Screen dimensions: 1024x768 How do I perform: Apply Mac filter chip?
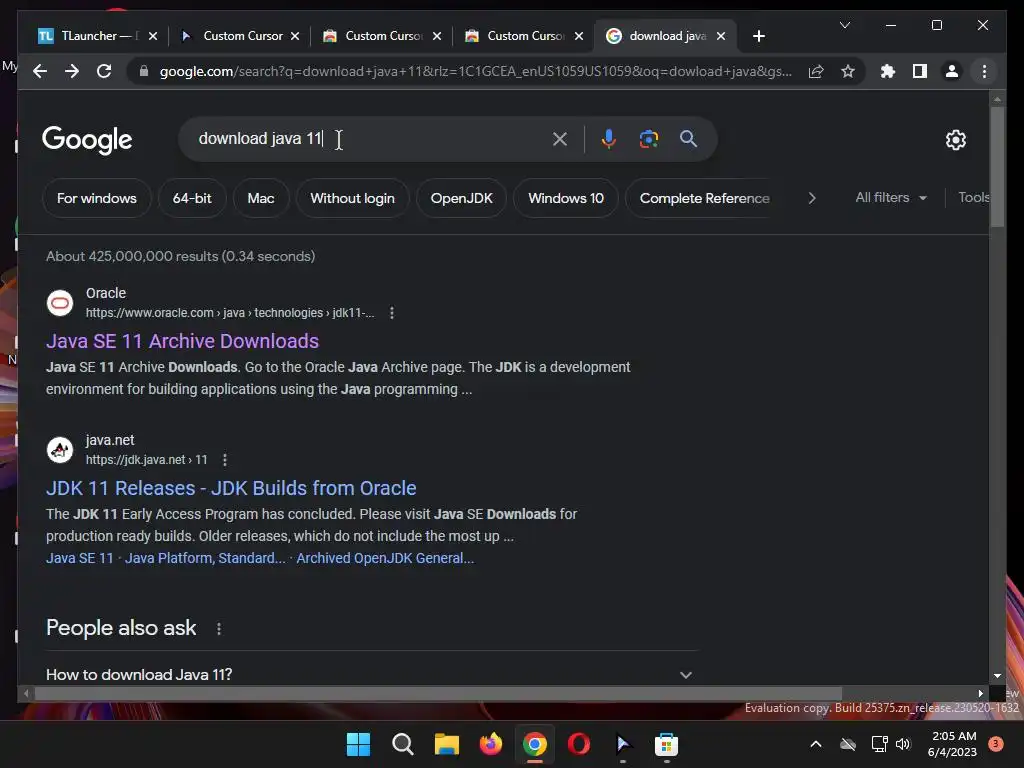tap(261, 198)
